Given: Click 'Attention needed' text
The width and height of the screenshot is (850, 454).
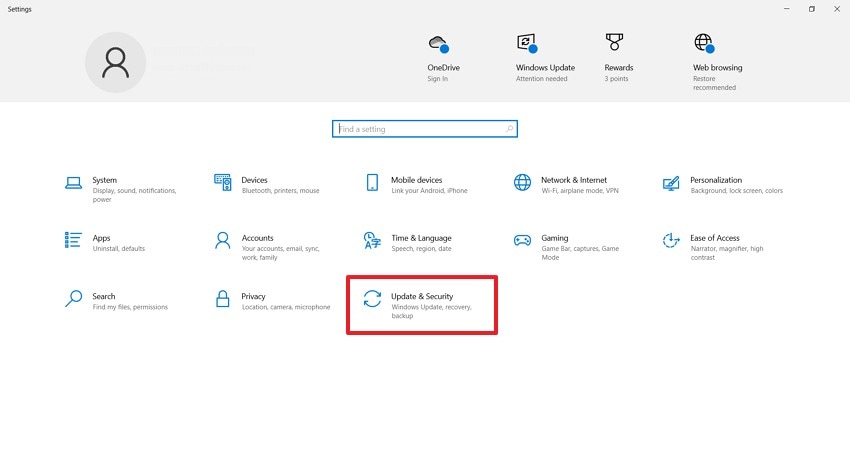Looking at the screenshot, I should [542, 79].
